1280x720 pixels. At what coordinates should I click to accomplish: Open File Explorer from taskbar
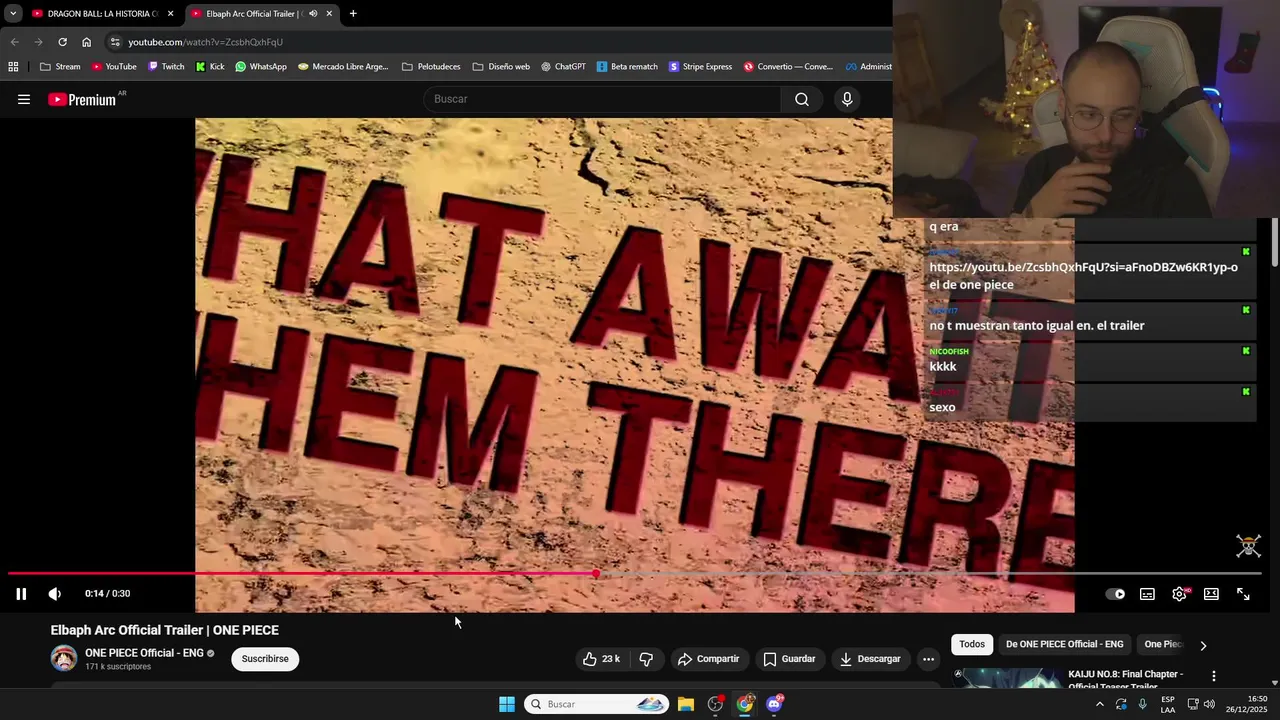(x=686, y=704)
